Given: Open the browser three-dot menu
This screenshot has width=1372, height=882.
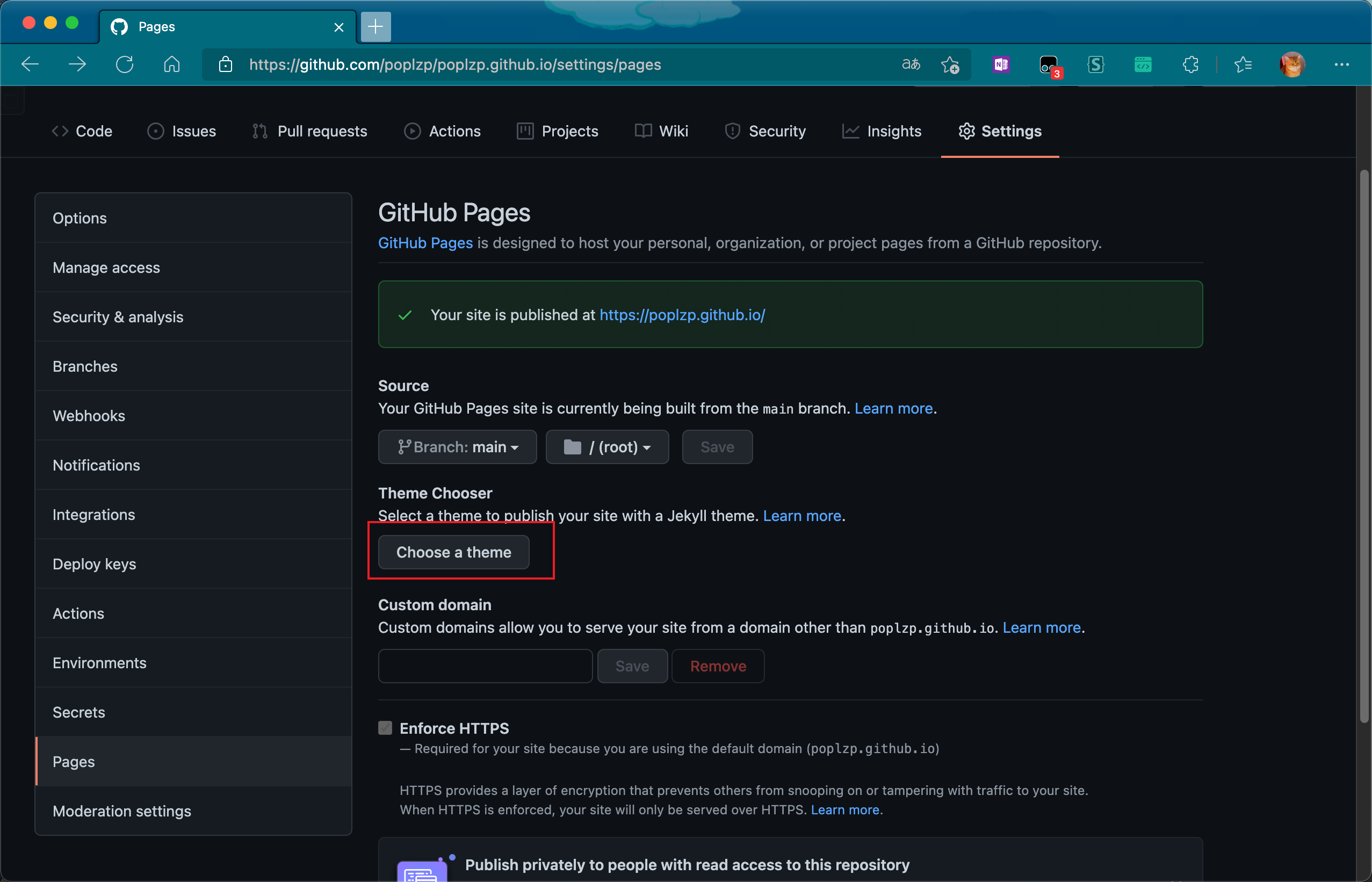Looking at the screenshot, I should 1342,64.
